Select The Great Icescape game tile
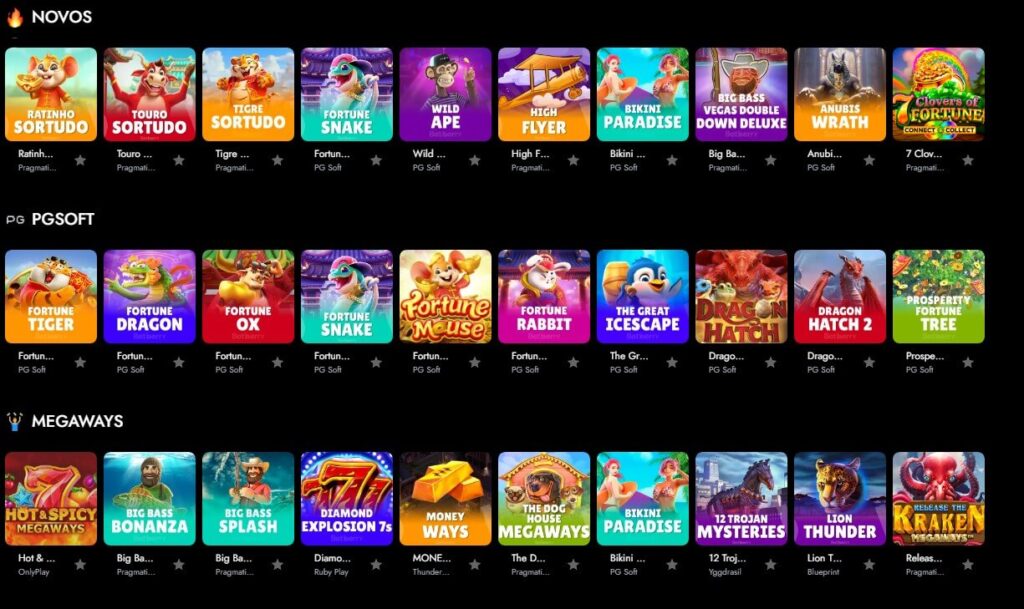The width and height of the screenshot is (1024, 609). tap(643, 296)
